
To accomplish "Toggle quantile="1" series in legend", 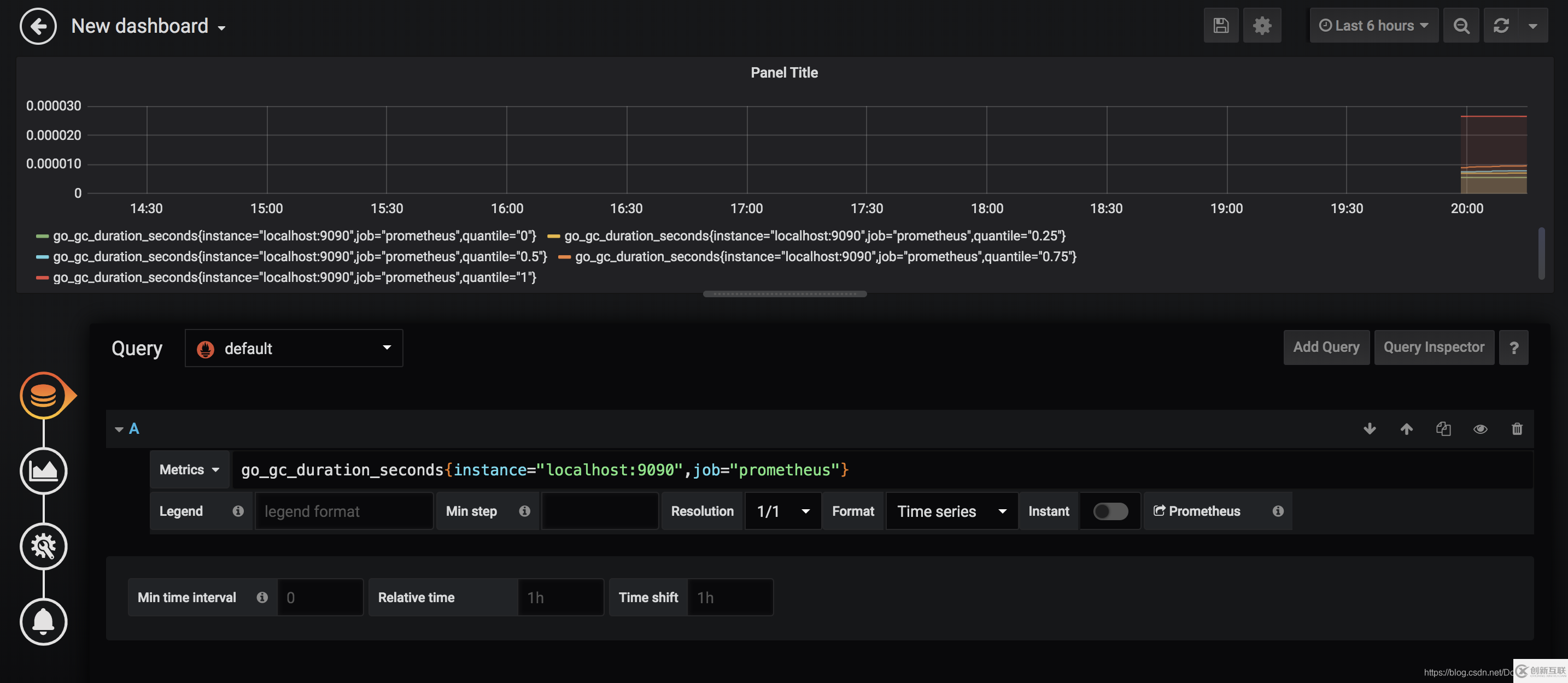I will click(x=294, y=278).
